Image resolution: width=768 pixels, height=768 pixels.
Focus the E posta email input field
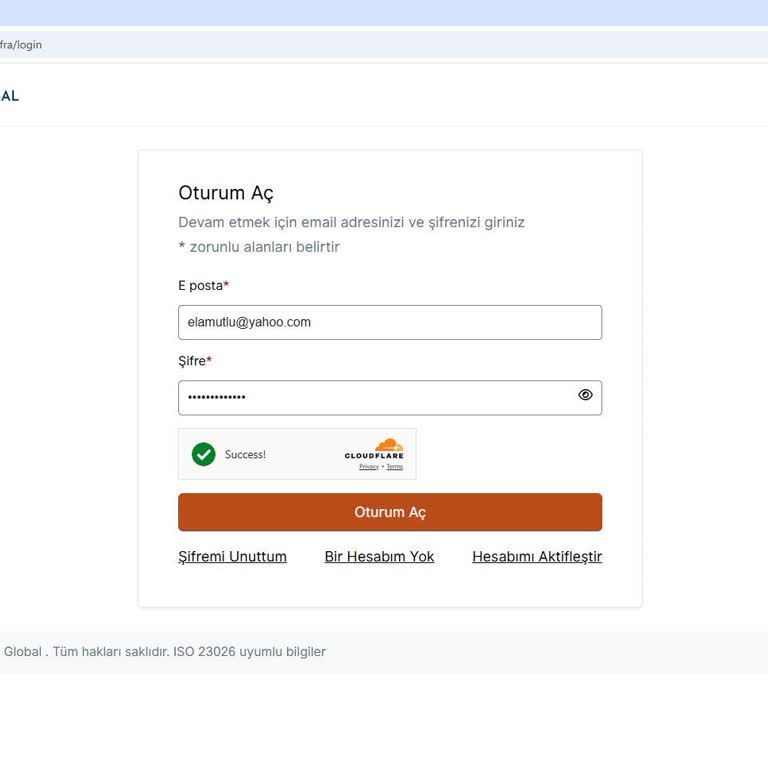(x=390, y=322)
